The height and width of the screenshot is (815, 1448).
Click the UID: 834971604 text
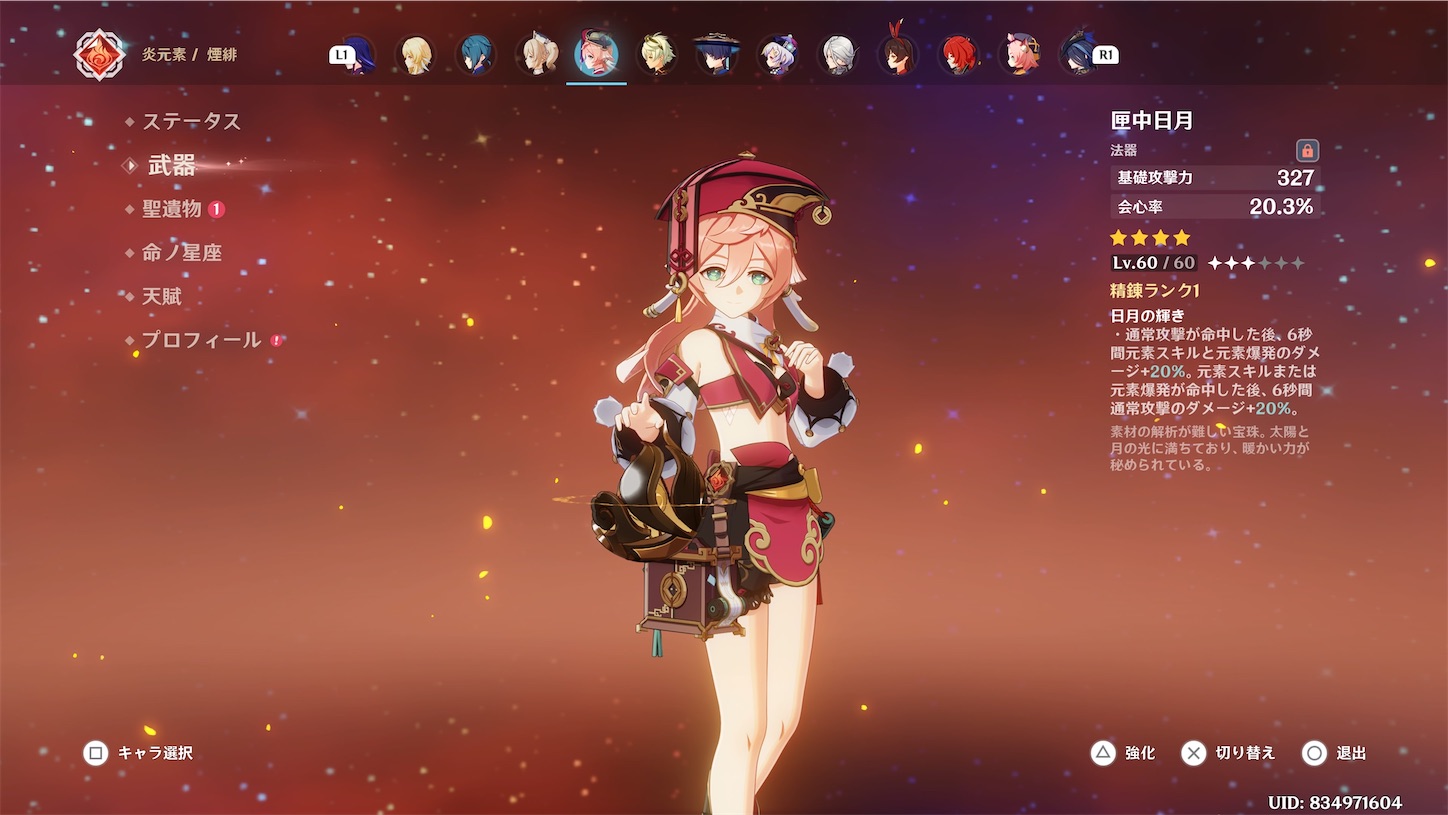(x=1335, y=803)
